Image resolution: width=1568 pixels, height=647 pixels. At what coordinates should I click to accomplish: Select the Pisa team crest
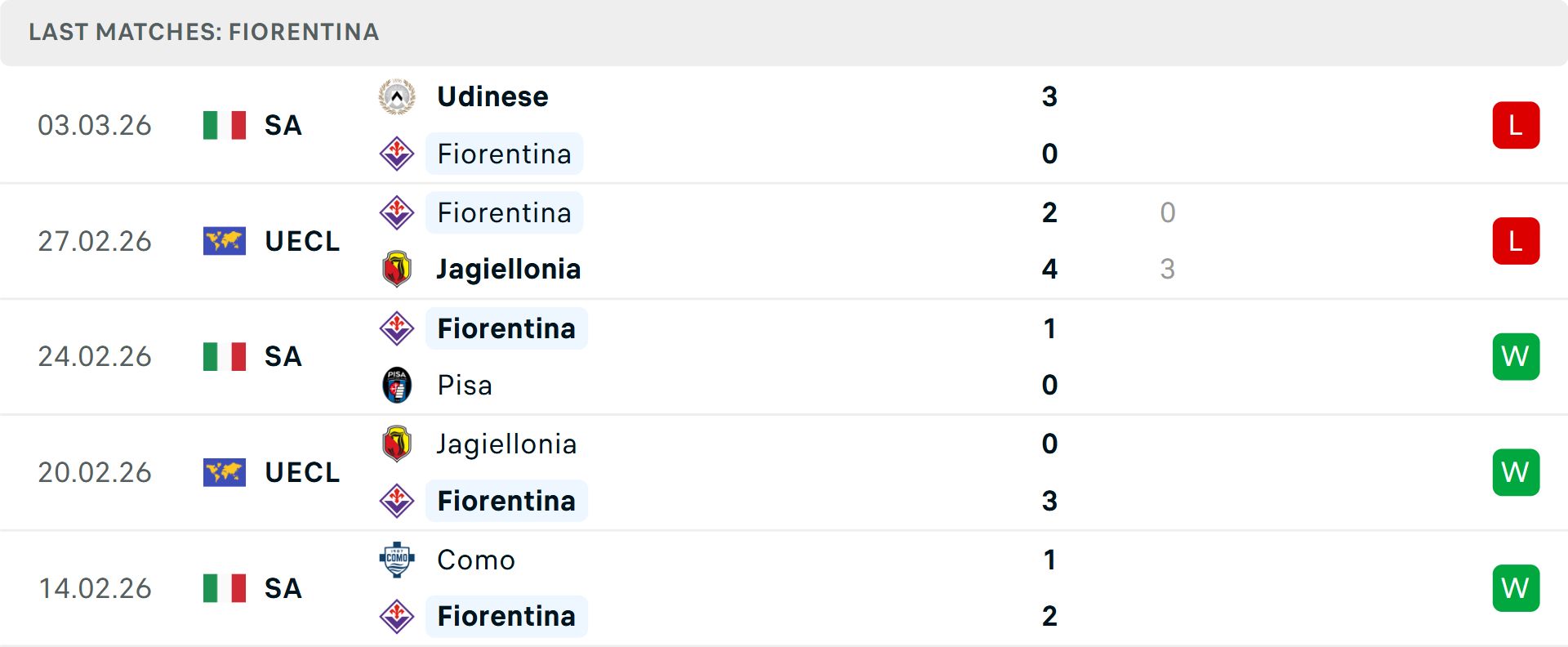(x=397, y=385)
